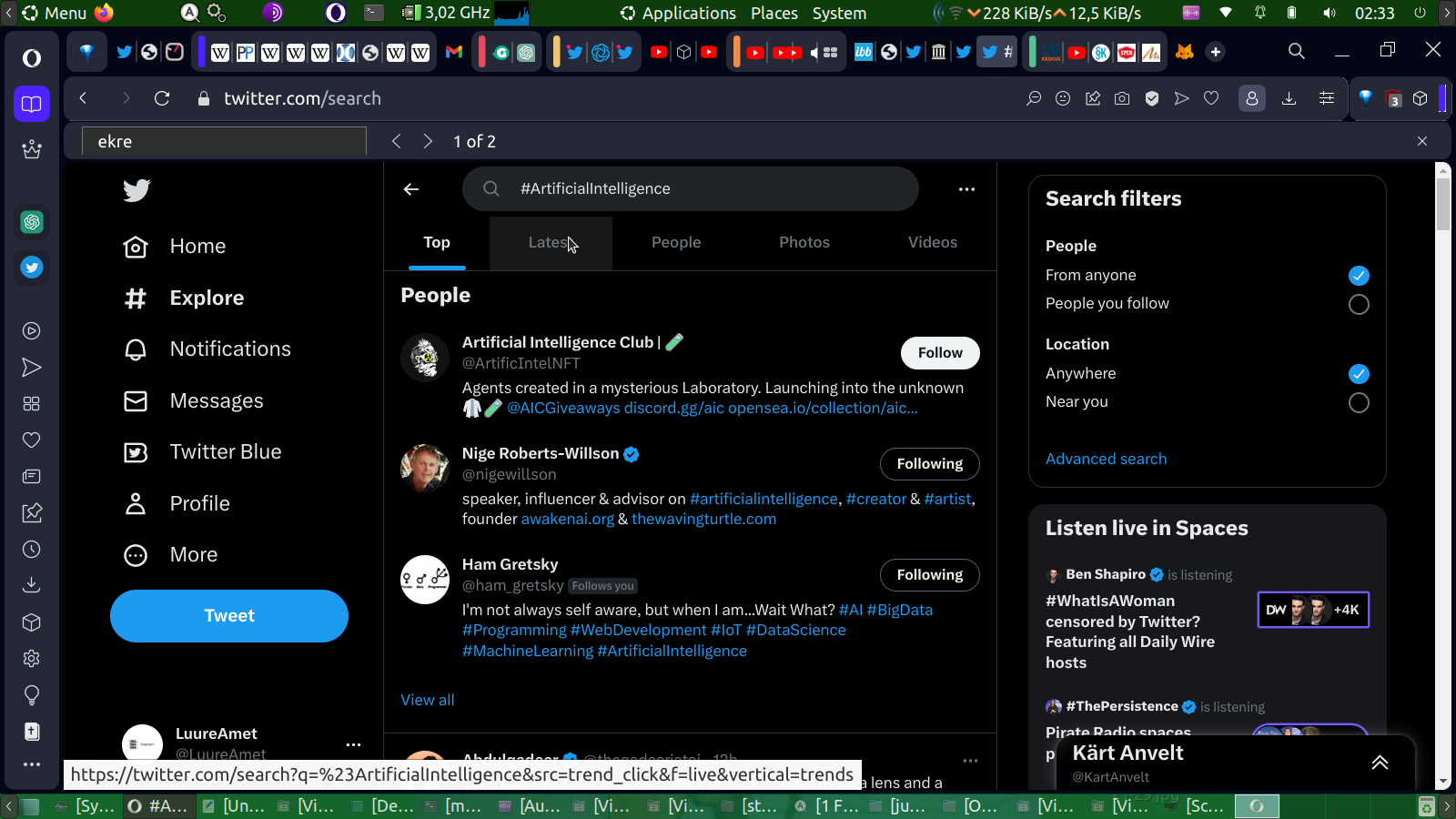The image size is (1456, 819).
Task: Open the Places menu in top panel
Action: tap(774, 13)
